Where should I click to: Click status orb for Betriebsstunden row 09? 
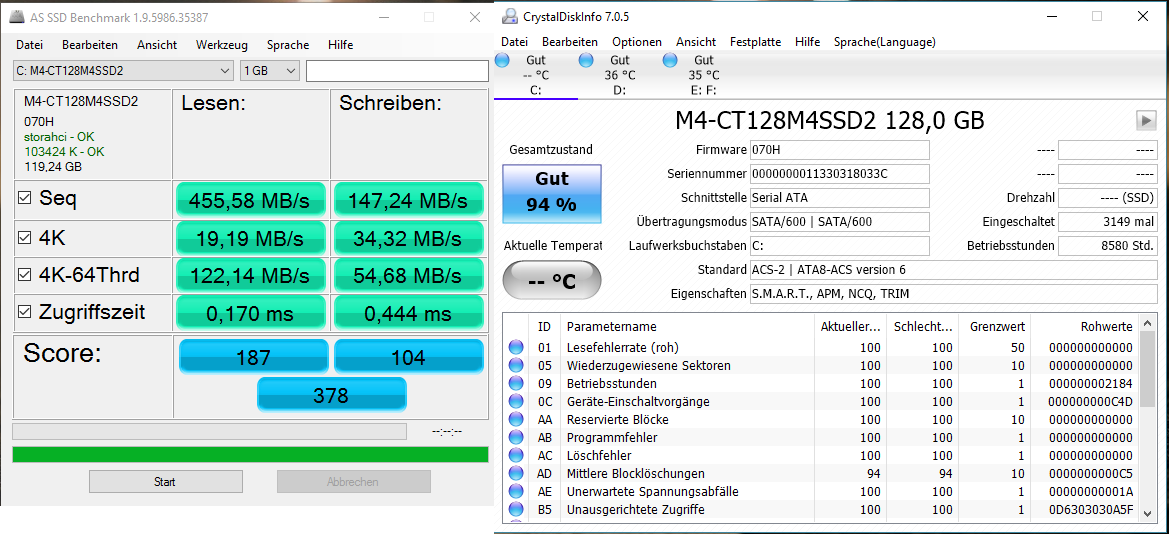point(516,383)
